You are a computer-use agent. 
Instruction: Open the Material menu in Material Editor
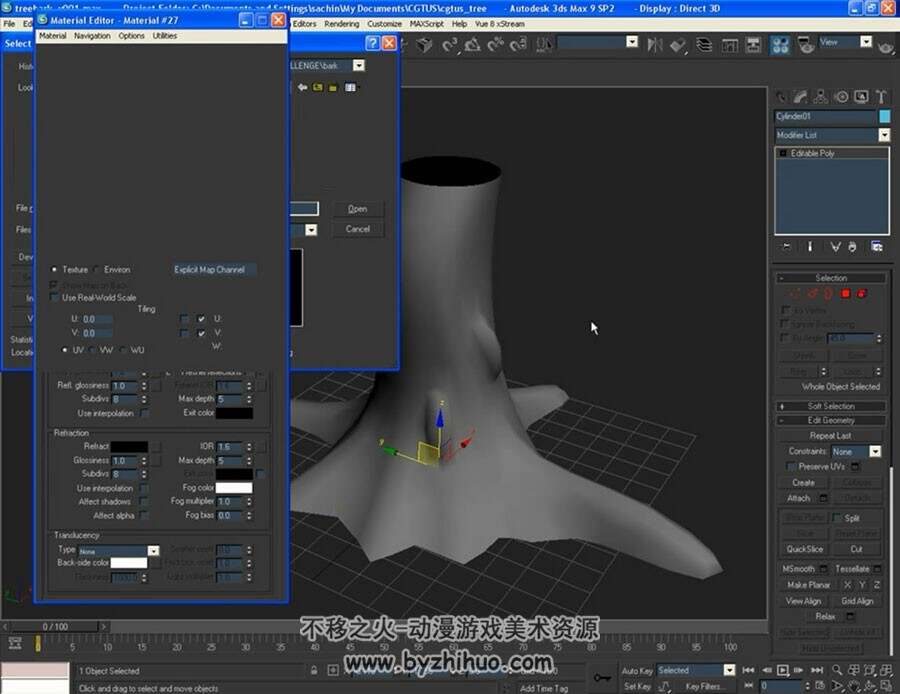[53, 36]
